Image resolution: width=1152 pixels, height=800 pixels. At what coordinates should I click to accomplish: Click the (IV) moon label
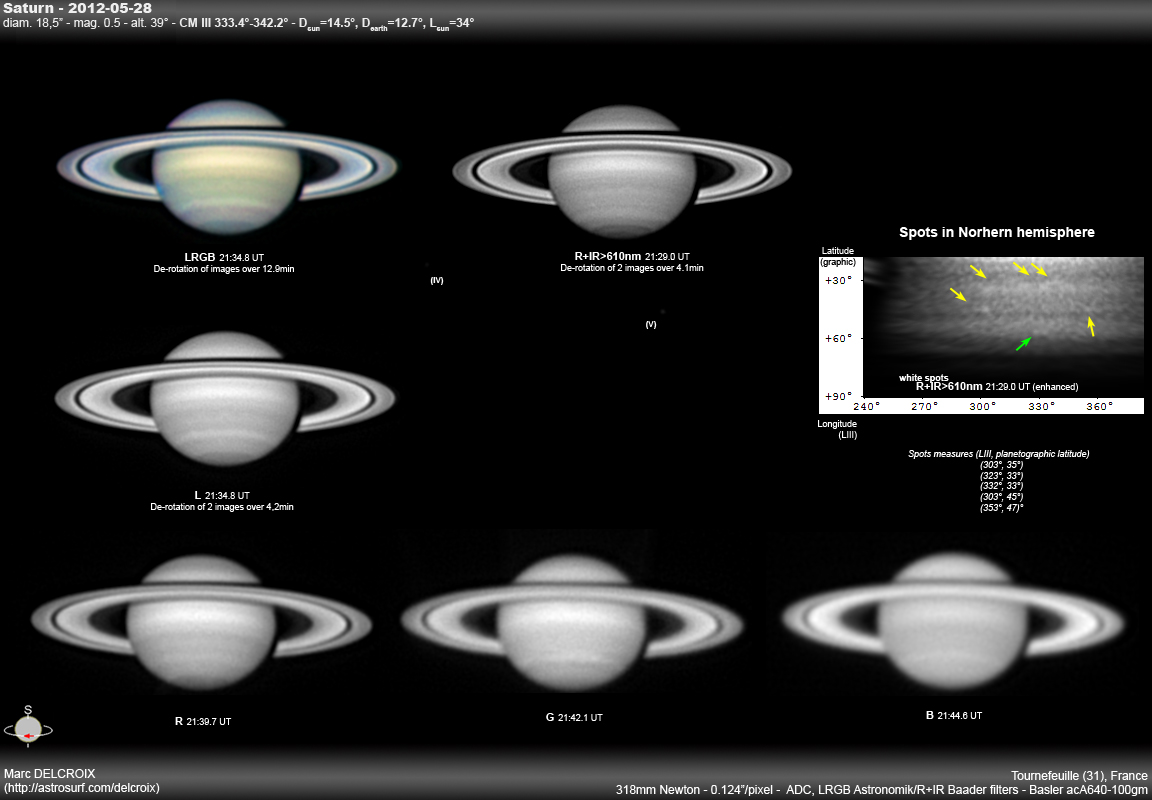436,281
